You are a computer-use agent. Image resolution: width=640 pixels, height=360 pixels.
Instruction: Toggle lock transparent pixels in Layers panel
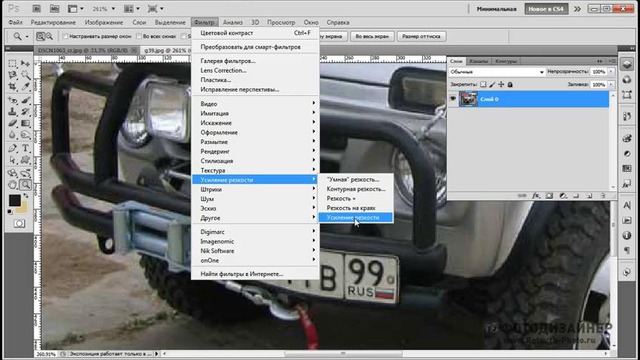click(x=483, y=84)
